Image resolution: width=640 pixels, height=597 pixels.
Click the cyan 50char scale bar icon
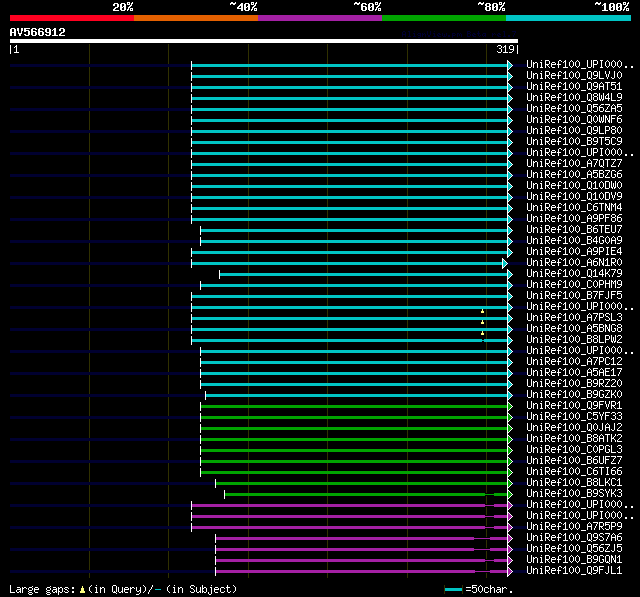pyautogui.click(x=453, y=590)
